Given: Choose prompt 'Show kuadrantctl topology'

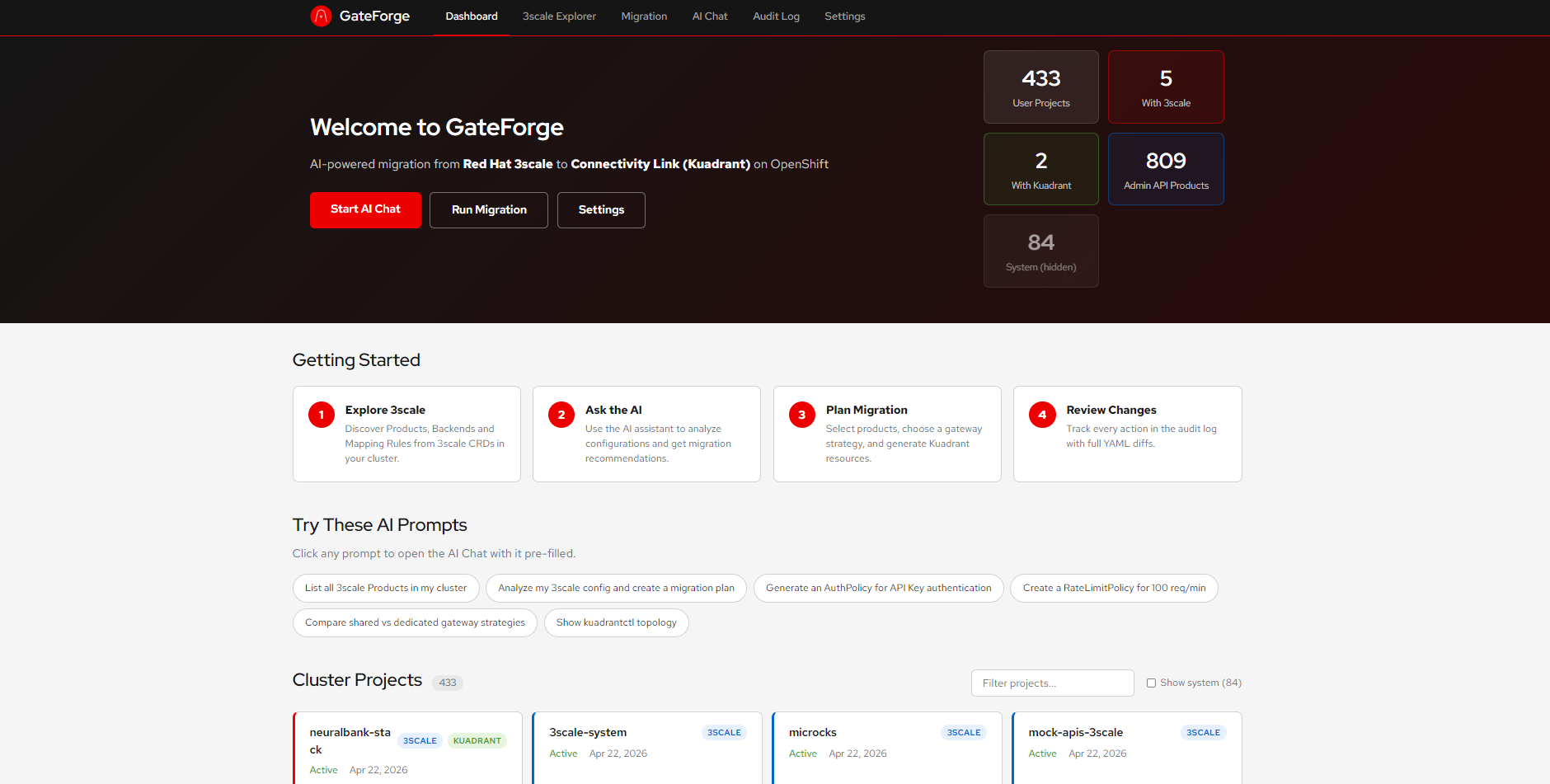Looking at the screenshot, I should pos(616,622).
